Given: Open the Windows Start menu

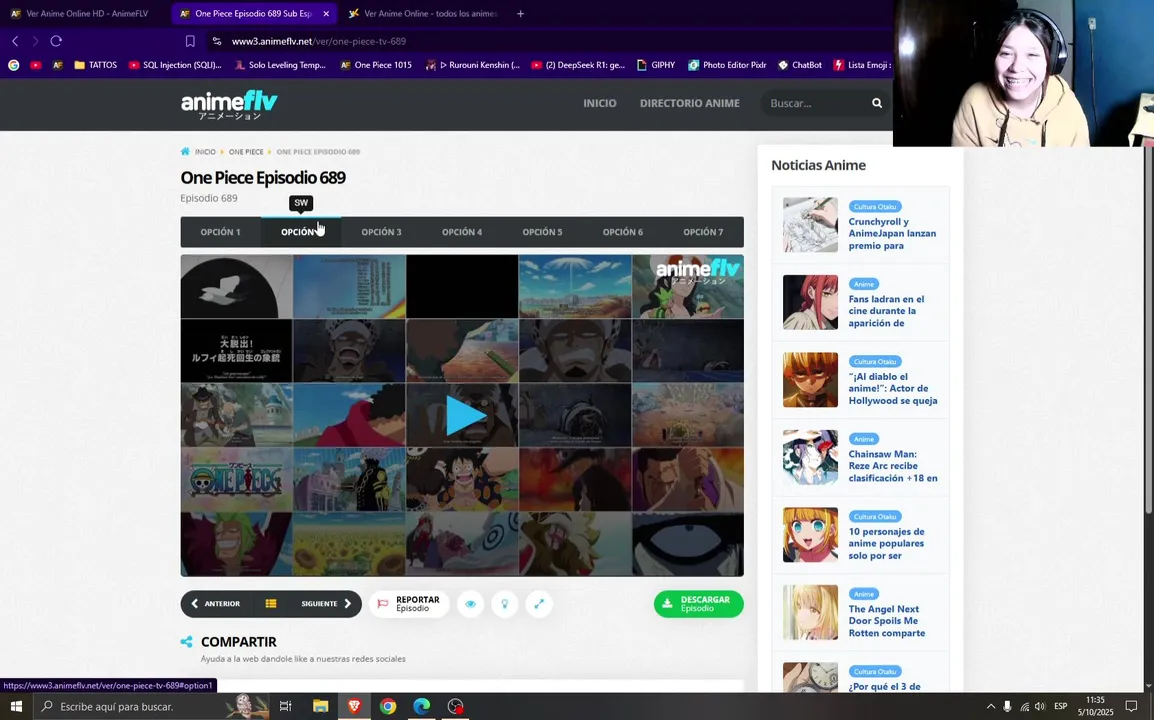Looking at the screenshot, I should coord(16,706).
